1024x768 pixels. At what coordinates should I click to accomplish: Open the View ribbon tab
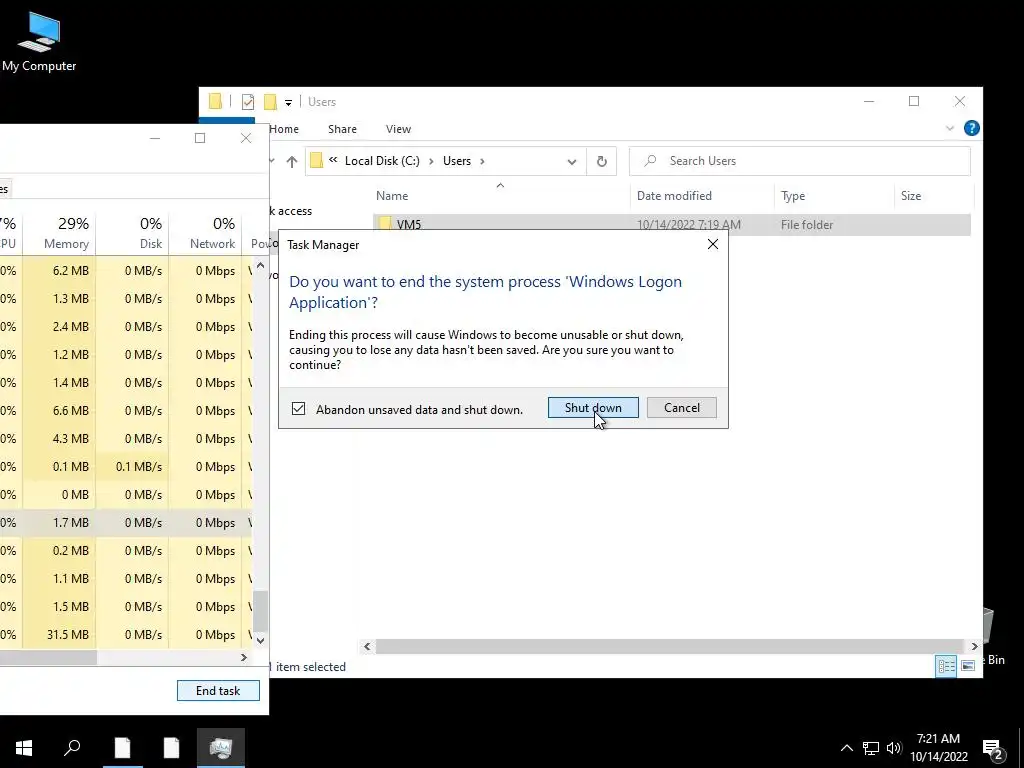tap(398, 129)
